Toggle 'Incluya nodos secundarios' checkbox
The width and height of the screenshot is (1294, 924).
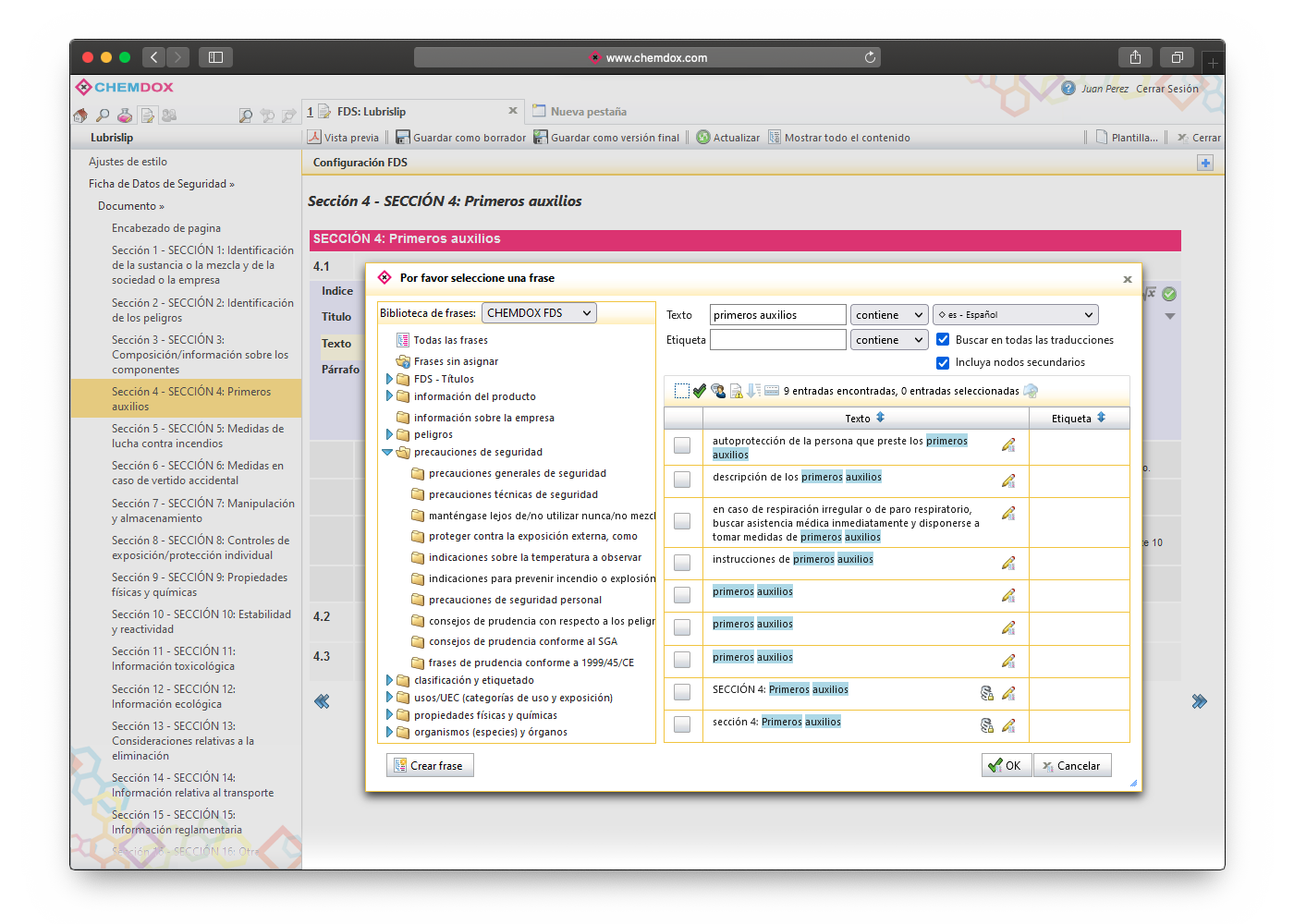(943, 362)
